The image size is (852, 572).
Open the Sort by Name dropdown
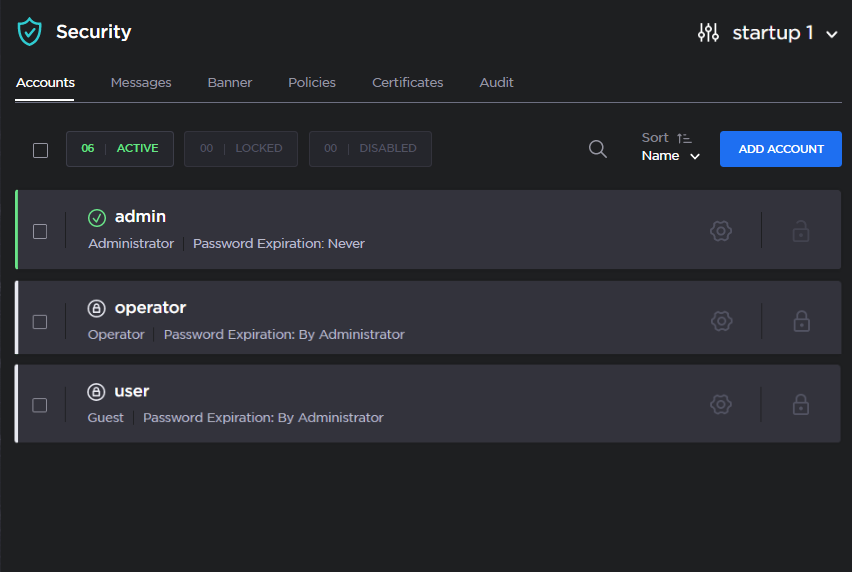tap(671, 156)
